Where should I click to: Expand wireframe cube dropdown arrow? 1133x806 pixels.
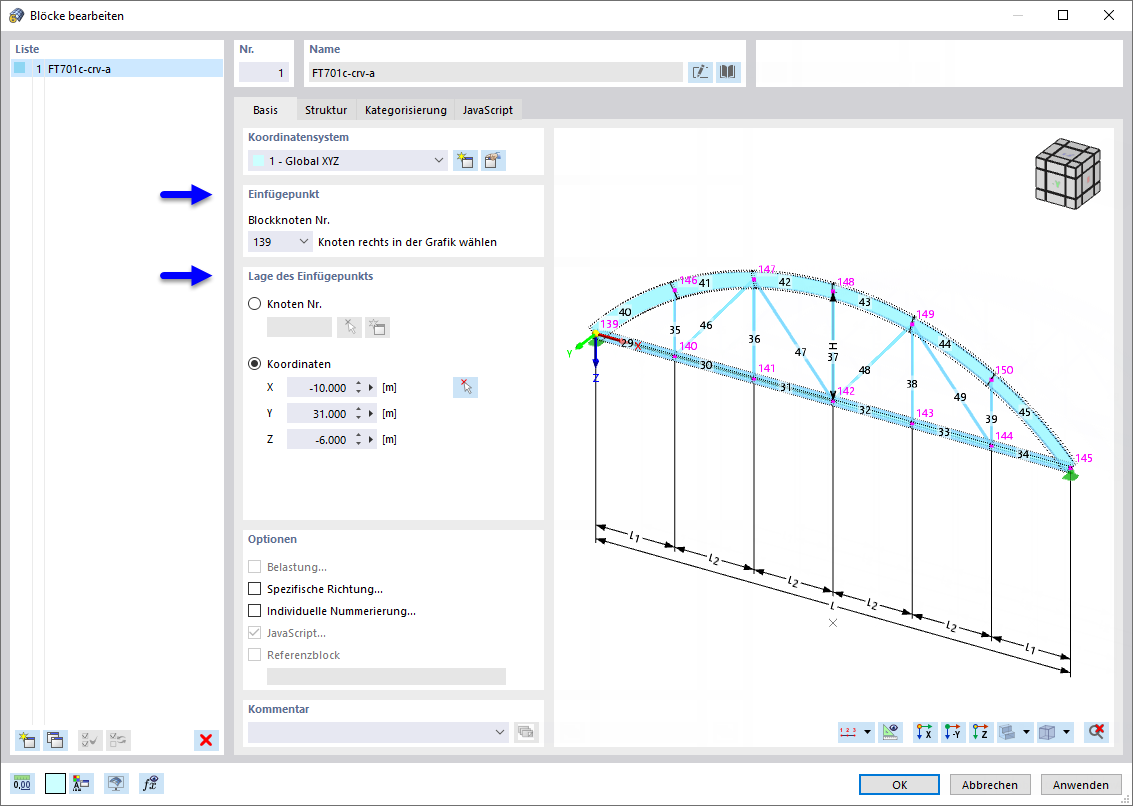click(1067, 732)
